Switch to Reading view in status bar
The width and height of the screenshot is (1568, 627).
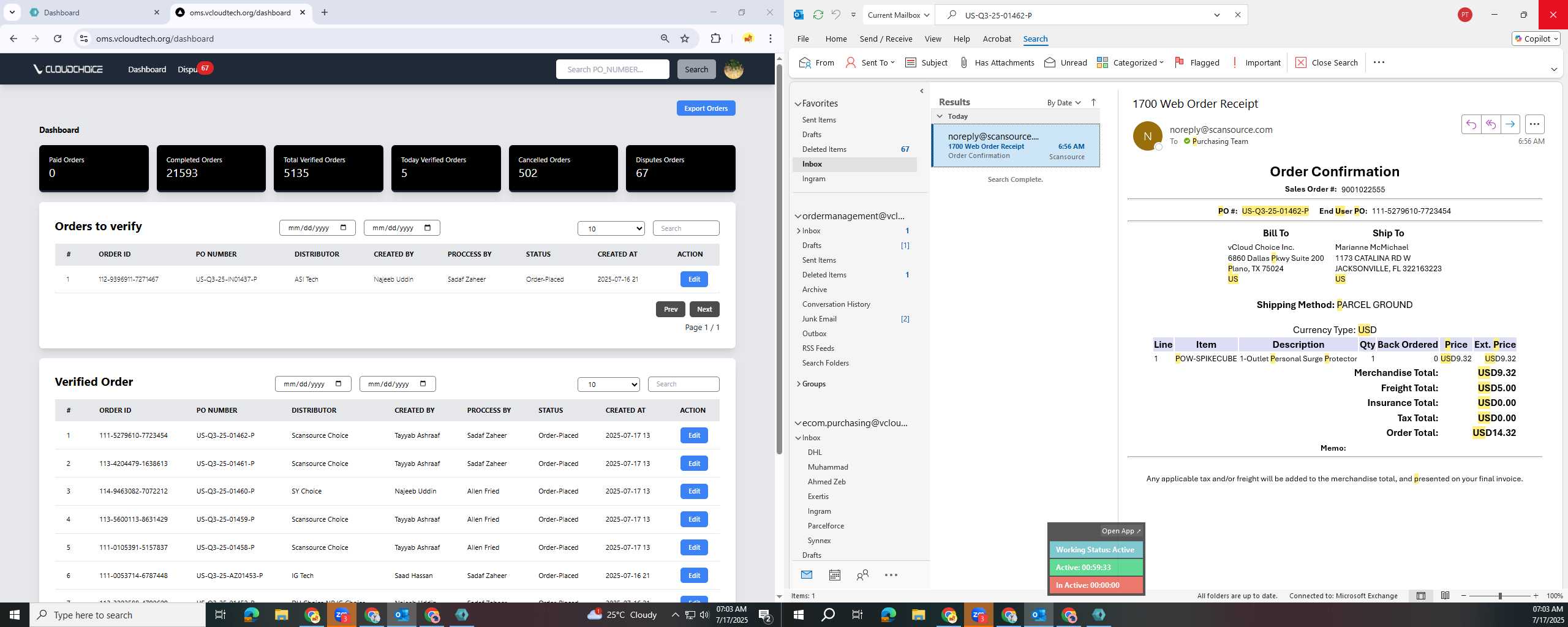pyautogui.click(x=1445, y=596)
